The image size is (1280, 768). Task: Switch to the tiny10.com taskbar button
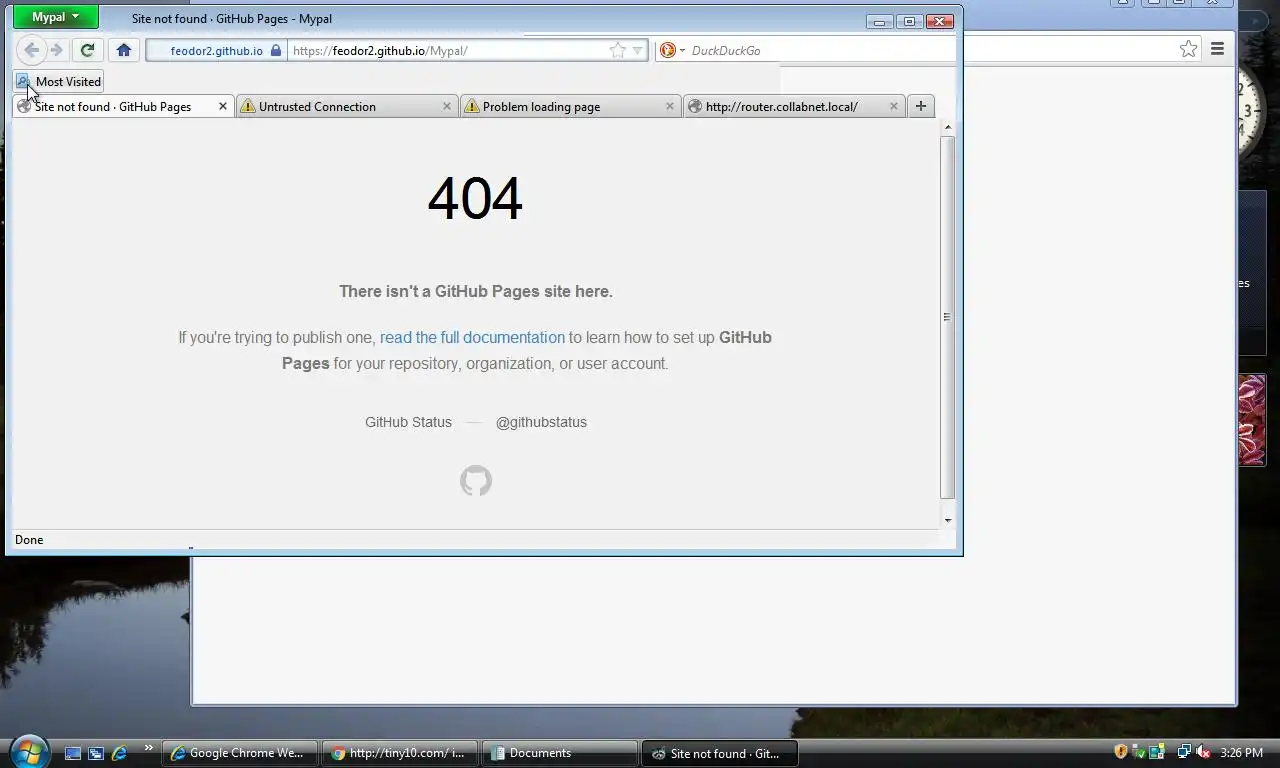tap(400, 753)
